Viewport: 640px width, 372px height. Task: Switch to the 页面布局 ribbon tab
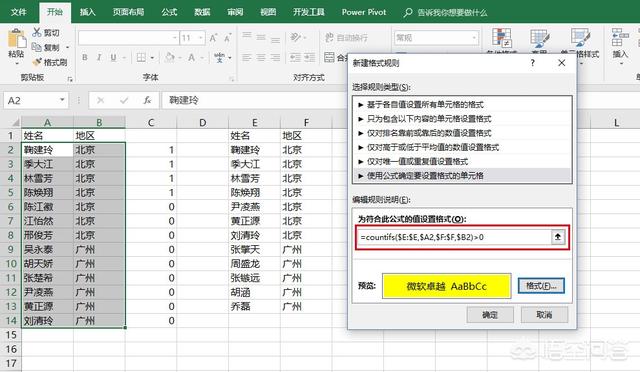pyautogui.click(x=128, y=12)
